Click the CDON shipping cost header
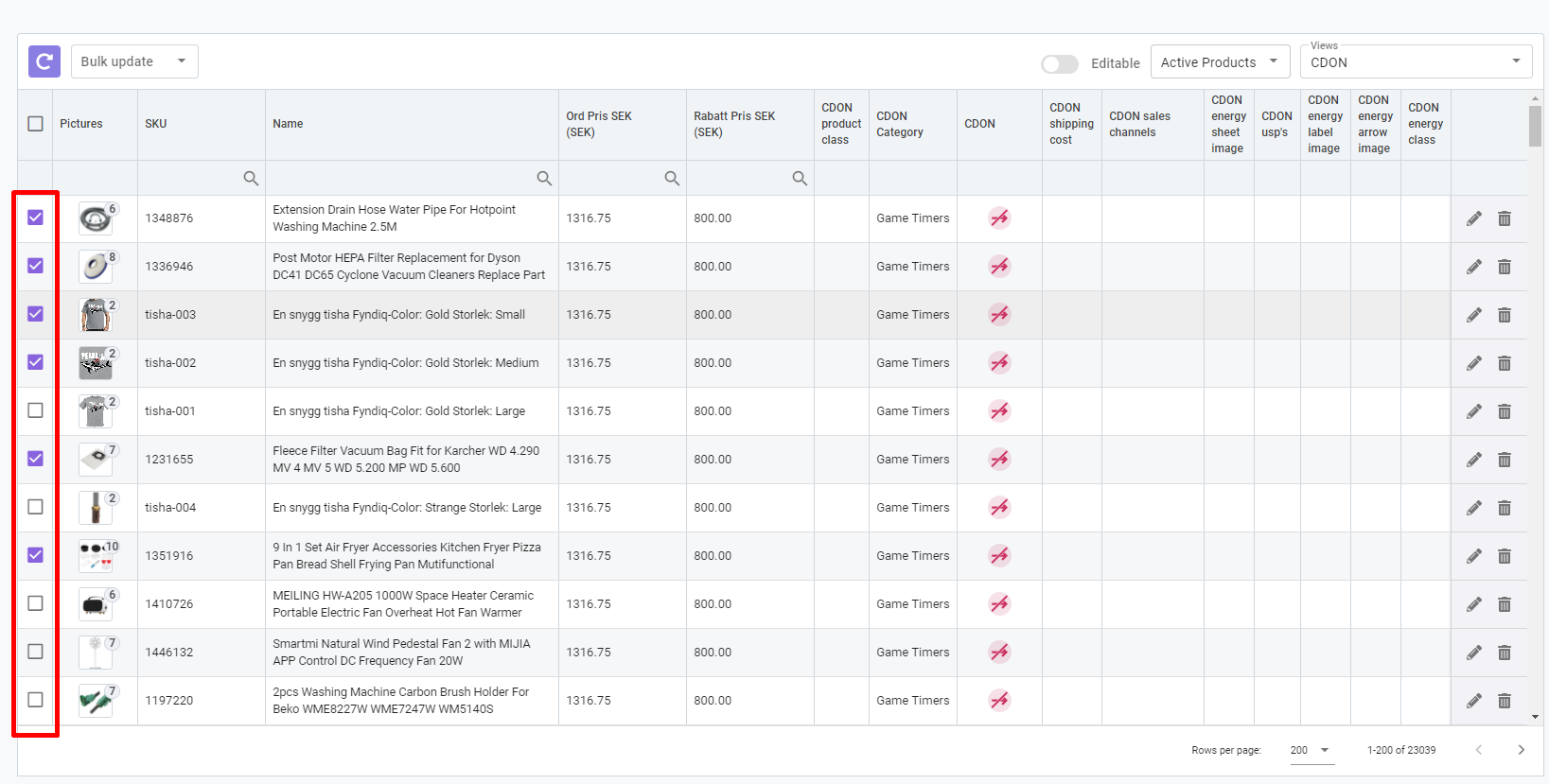This screenshot has width=1549, height=784. (x=1071, y=124)
